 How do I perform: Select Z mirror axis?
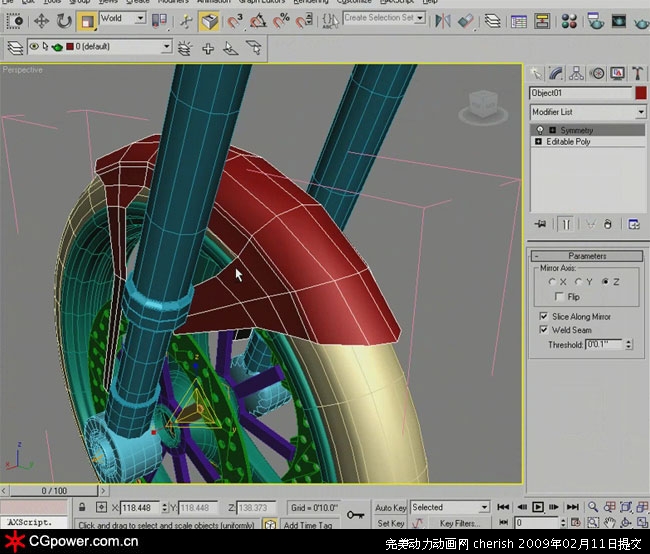(605, 282)
